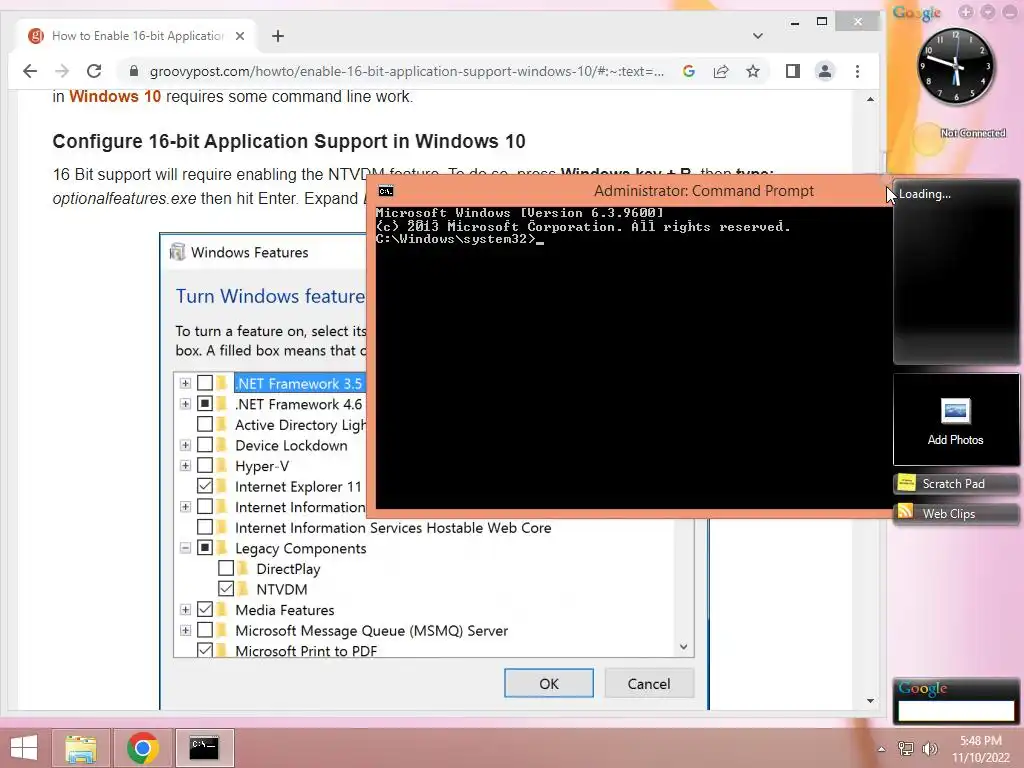Open Chrome profile avatar menu
The width and height of the screenshot is (1024, 768).
click(825, 71)
